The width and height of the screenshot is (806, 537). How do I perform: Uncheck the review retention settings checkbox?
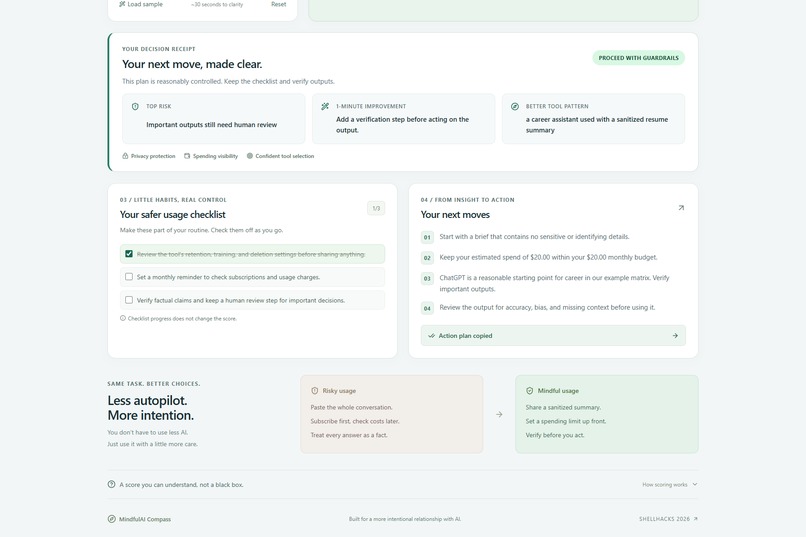click(x=129, y=254)
